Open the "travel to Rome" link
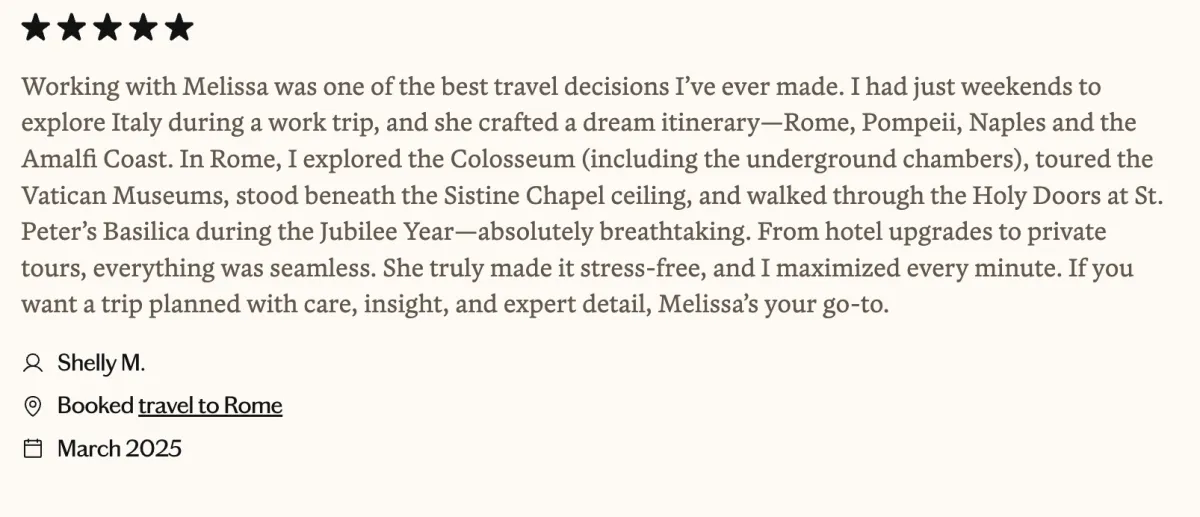The width and height of the screenshot is (1200, 517). click(210, 406)
